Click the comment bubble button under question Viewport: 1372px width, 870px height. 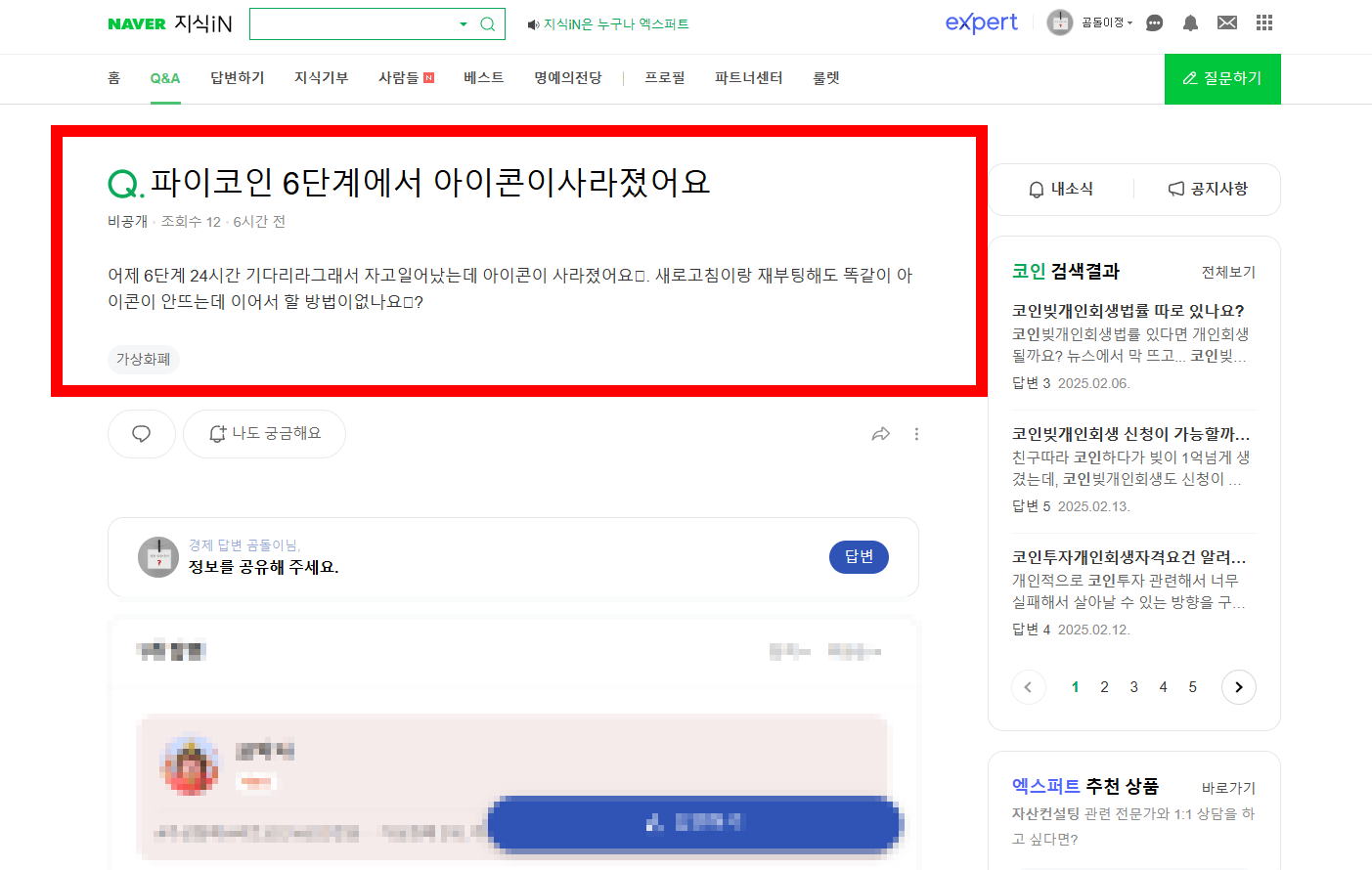pos(142,434)
